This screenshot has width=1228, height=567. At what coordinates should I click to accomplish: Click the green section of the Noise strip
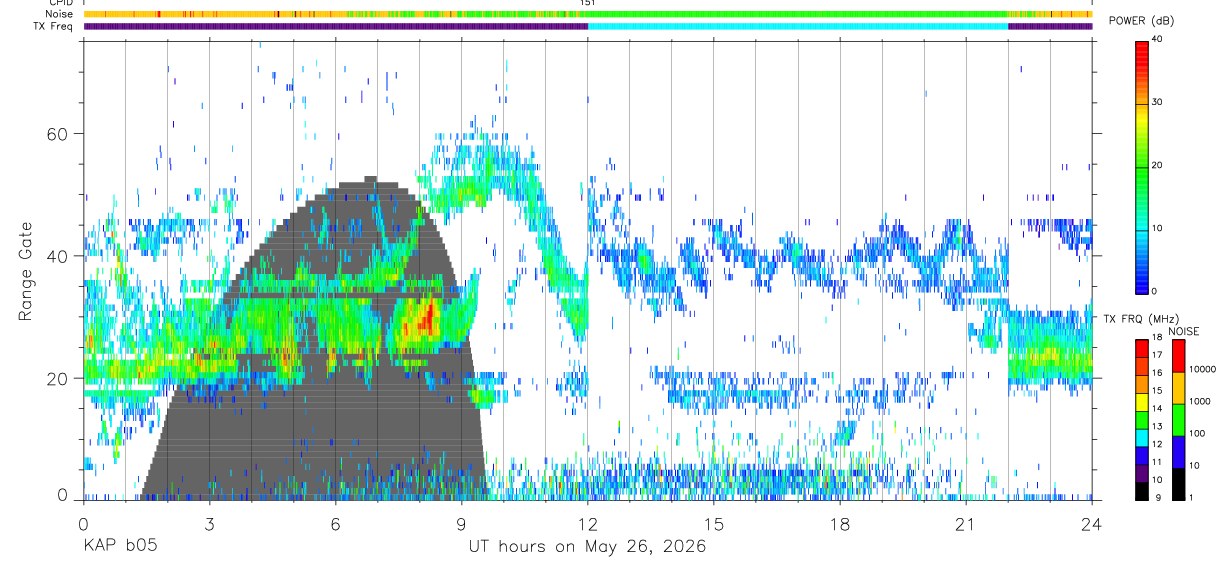pyautogui.click(x=798, y=14)
